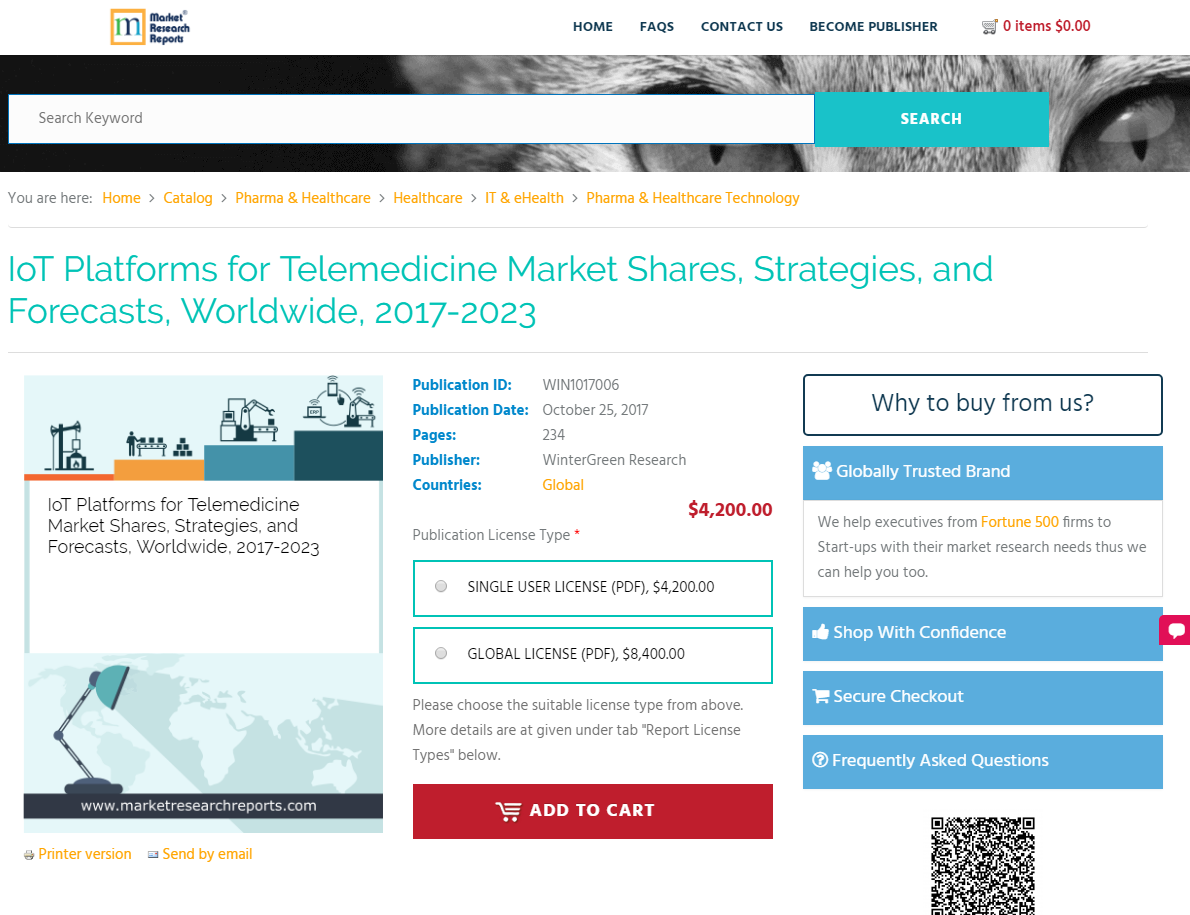The height and width of the screenshot is (915, 1190).
Task: Select the Single User License radio button
Action: (441, 586)
